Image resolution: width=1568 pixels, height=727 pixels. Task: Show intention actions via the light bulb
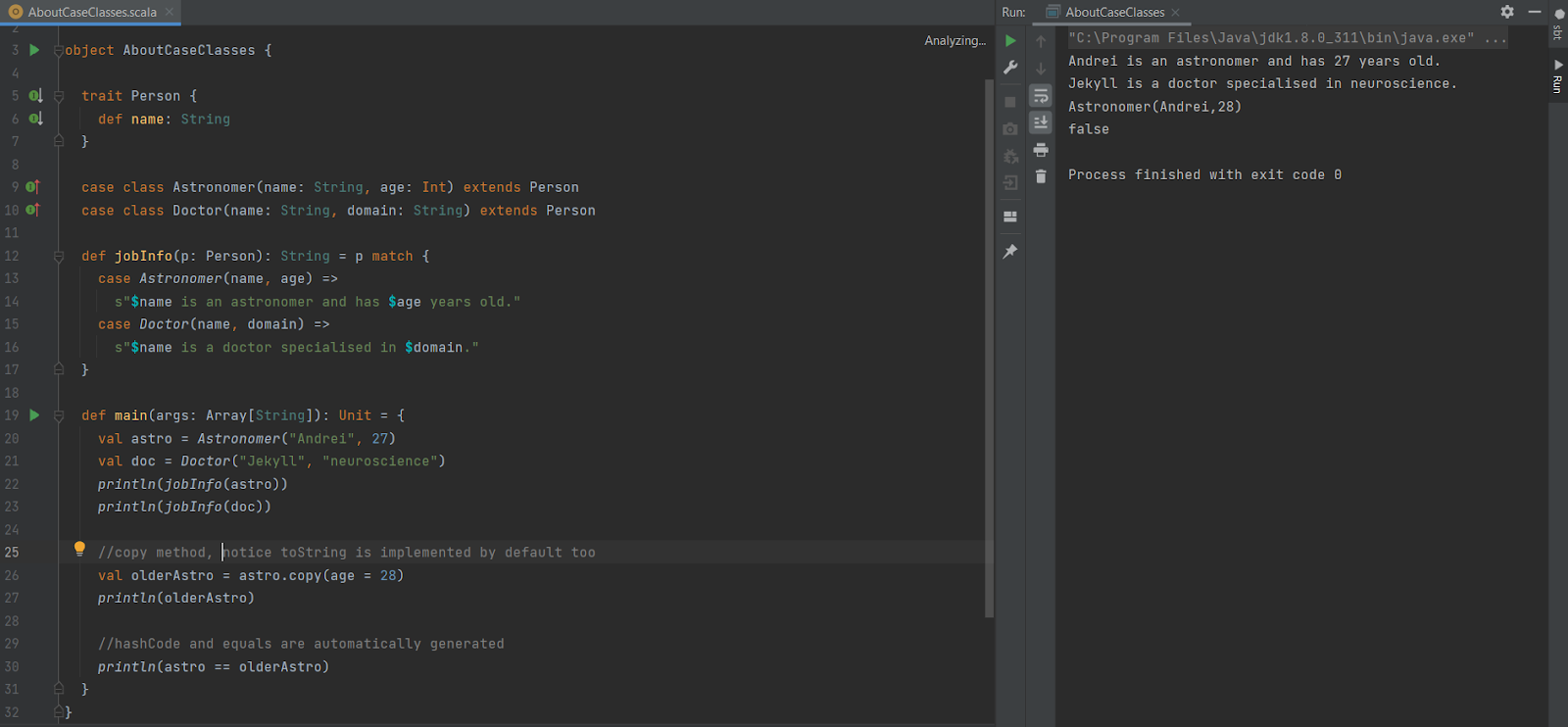pos(79,550)
